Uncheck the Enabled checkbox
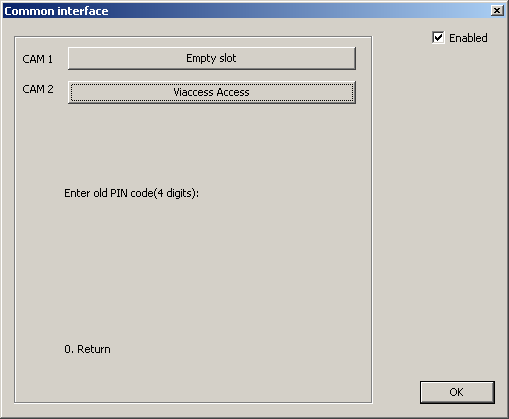The image size is (509, 419). [x=438, y=38]
